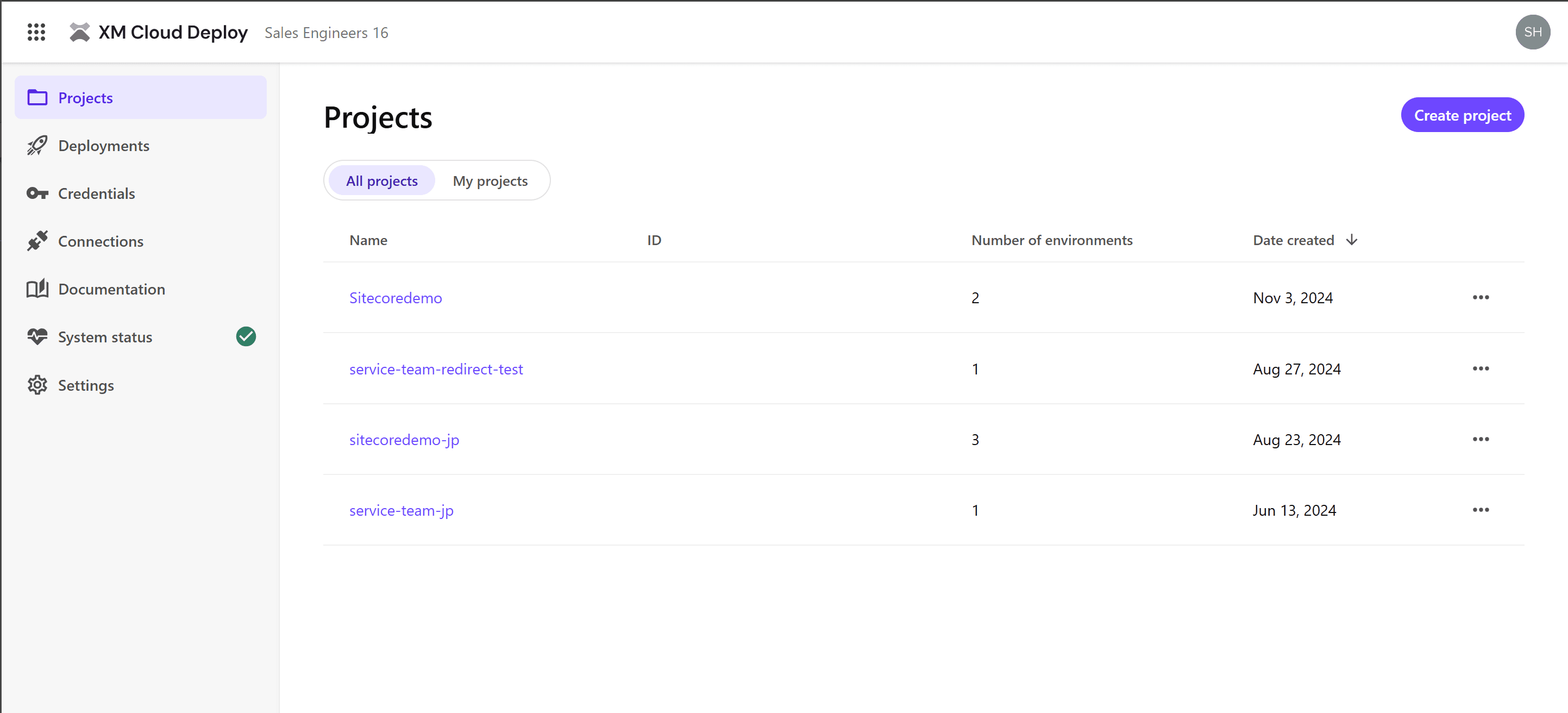1568x713 pixels.
Task: Click the Create project button
Action: click(x=1462, y=115)
